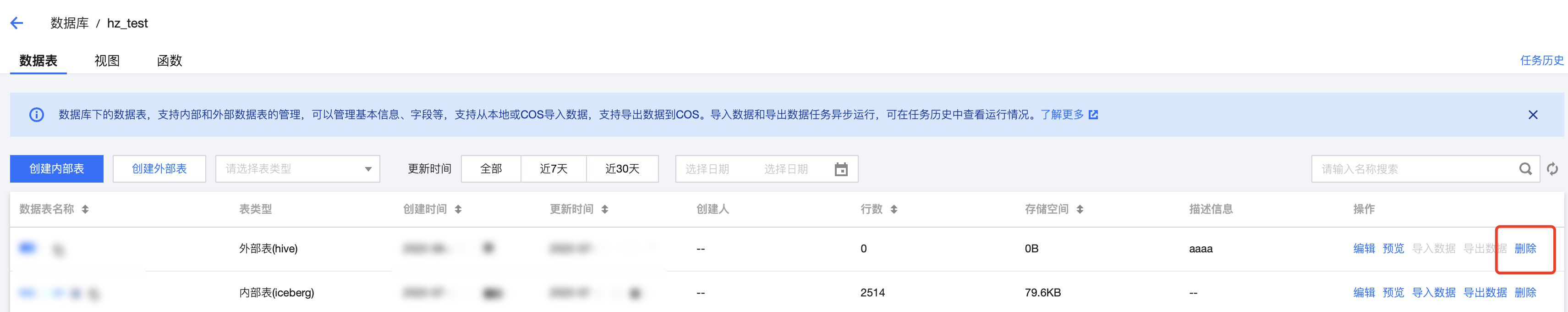The width and height of the screenshot is (1568, 312).
Task: Sort by 创建时间 column arrows
Action: (458, 209)
